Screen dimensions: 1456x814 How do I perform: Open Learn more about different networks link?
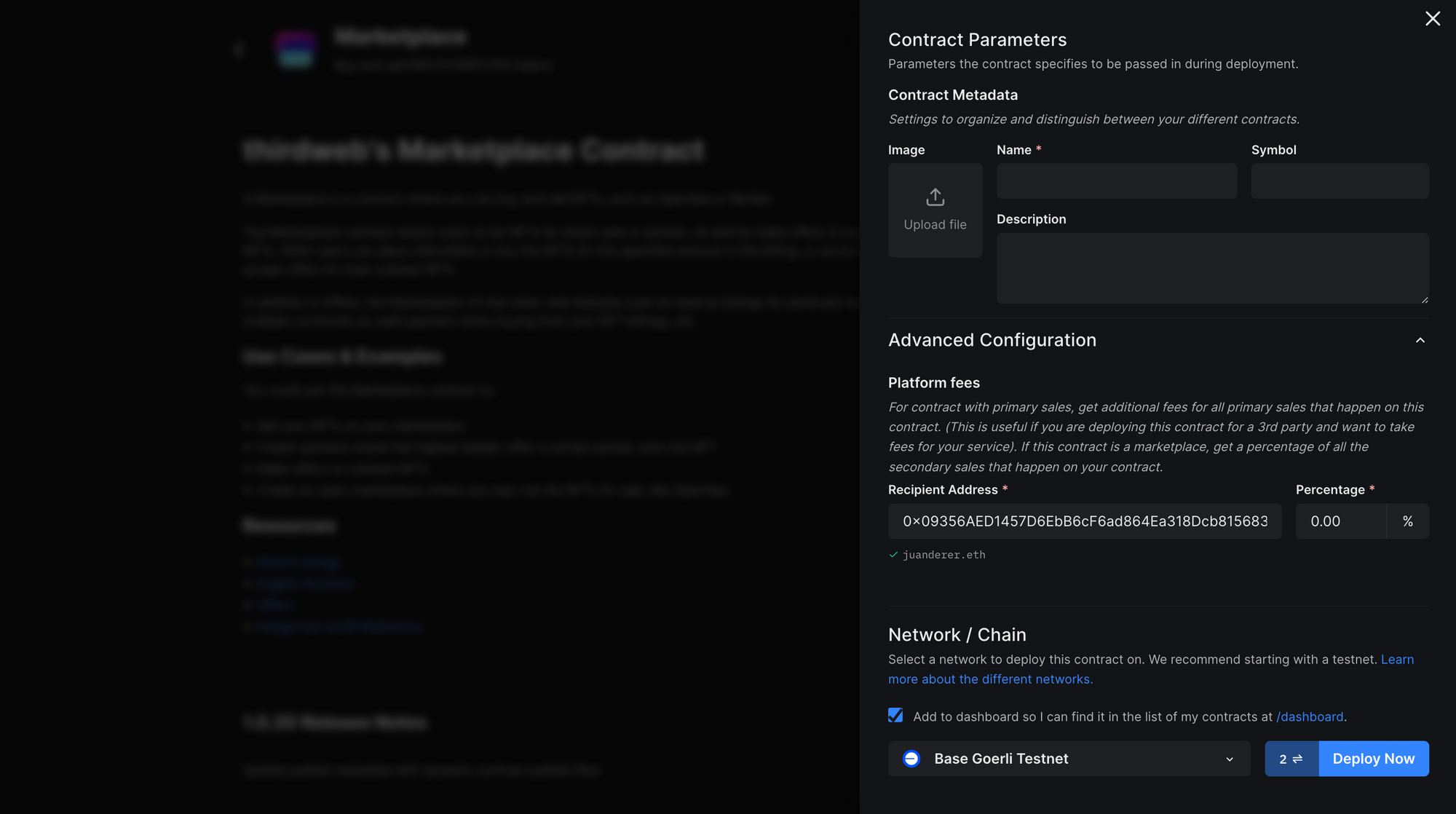[x=990, y=679]
